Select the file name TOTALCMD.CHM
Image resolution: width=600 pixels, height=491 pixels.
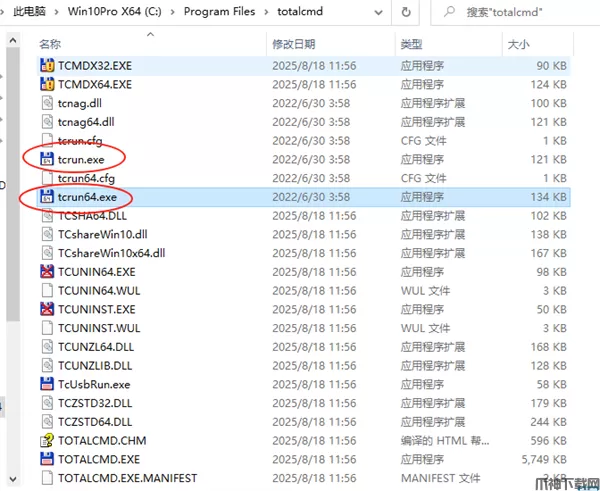102,441
